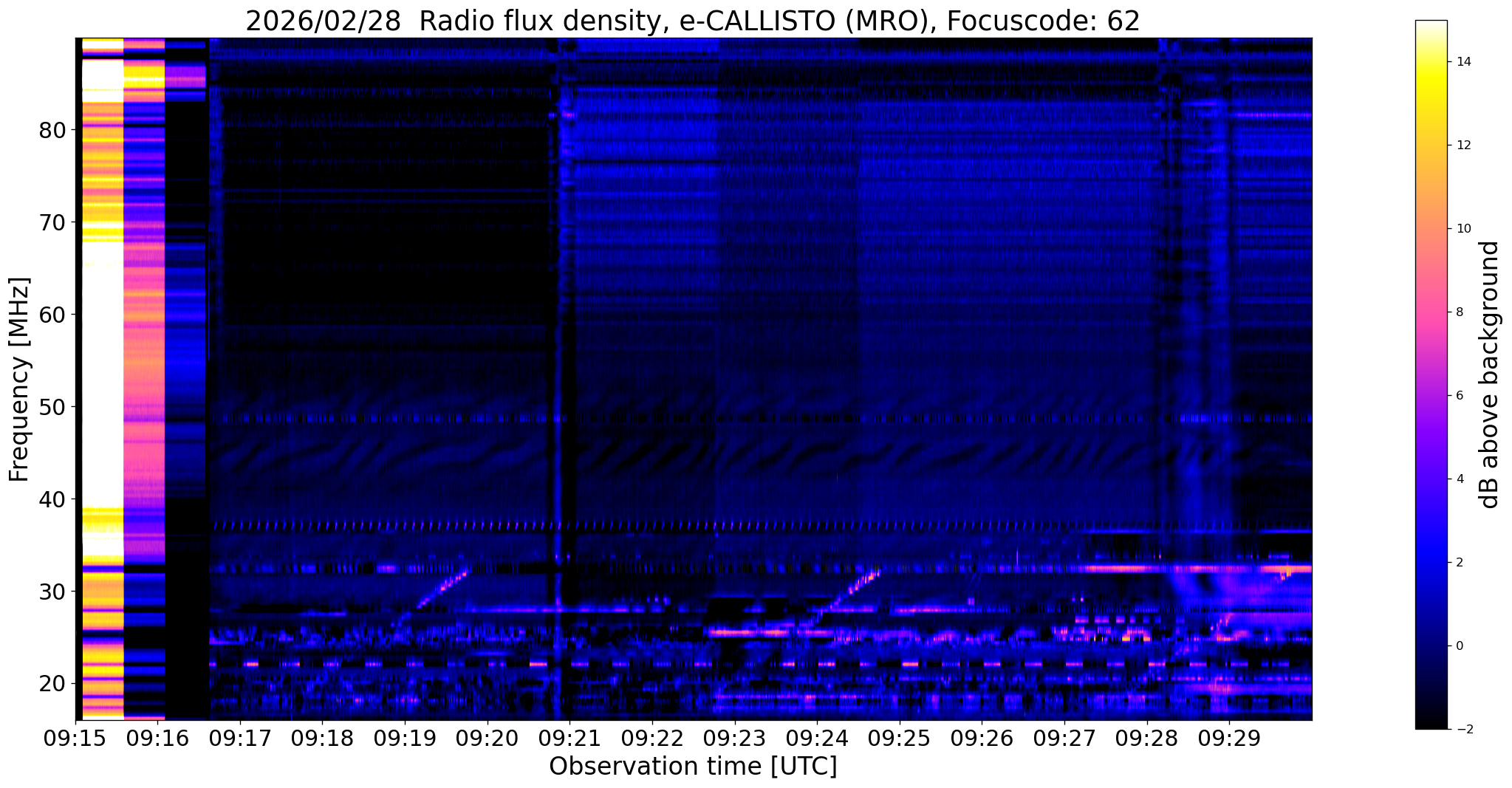Click the colorbar tick label 12
The width and height of the screenshot is (1512, 788).
[x=1462, y=145]
